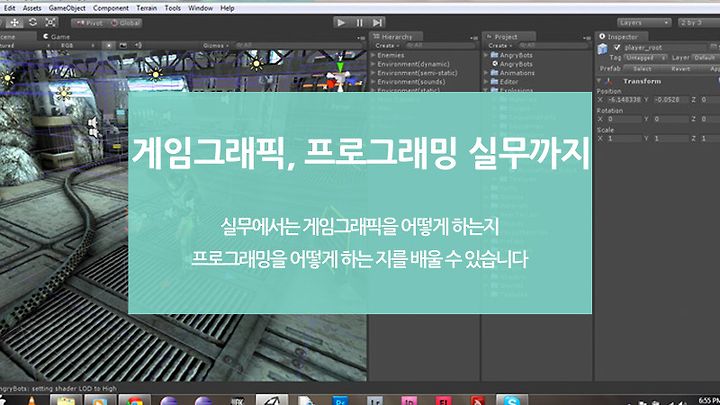Open the Help menu
This screenshot has height=405, width=720.
point(227,8)
